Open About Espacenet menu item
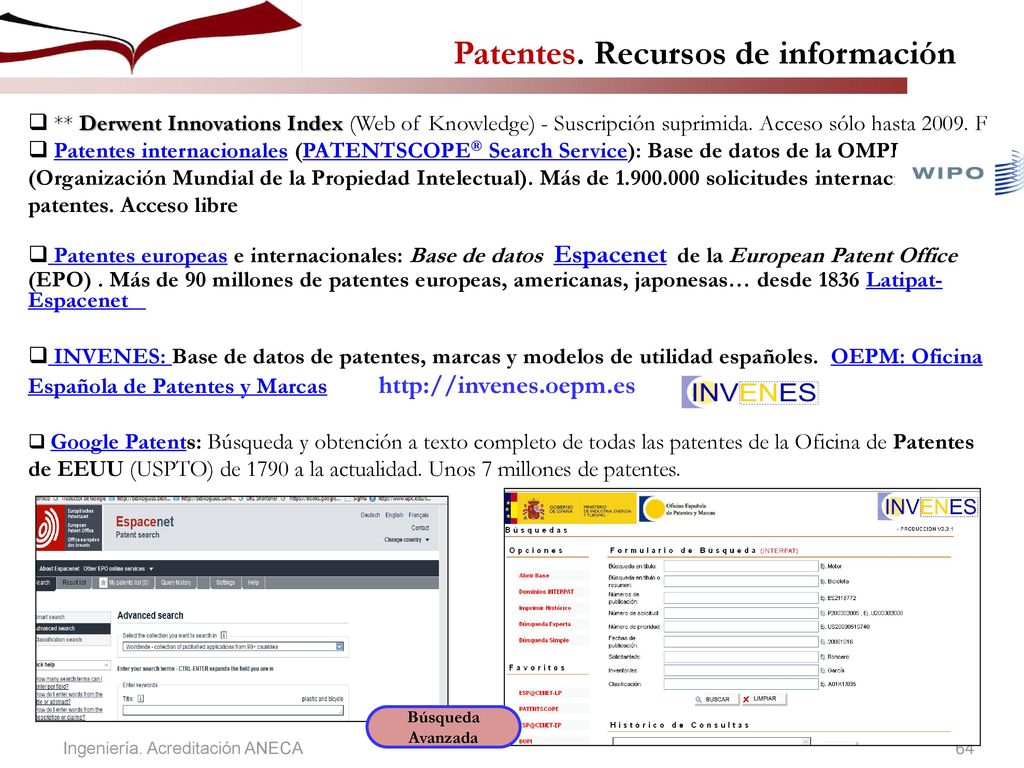1024x768 pixels. click(x=59, y=569)
